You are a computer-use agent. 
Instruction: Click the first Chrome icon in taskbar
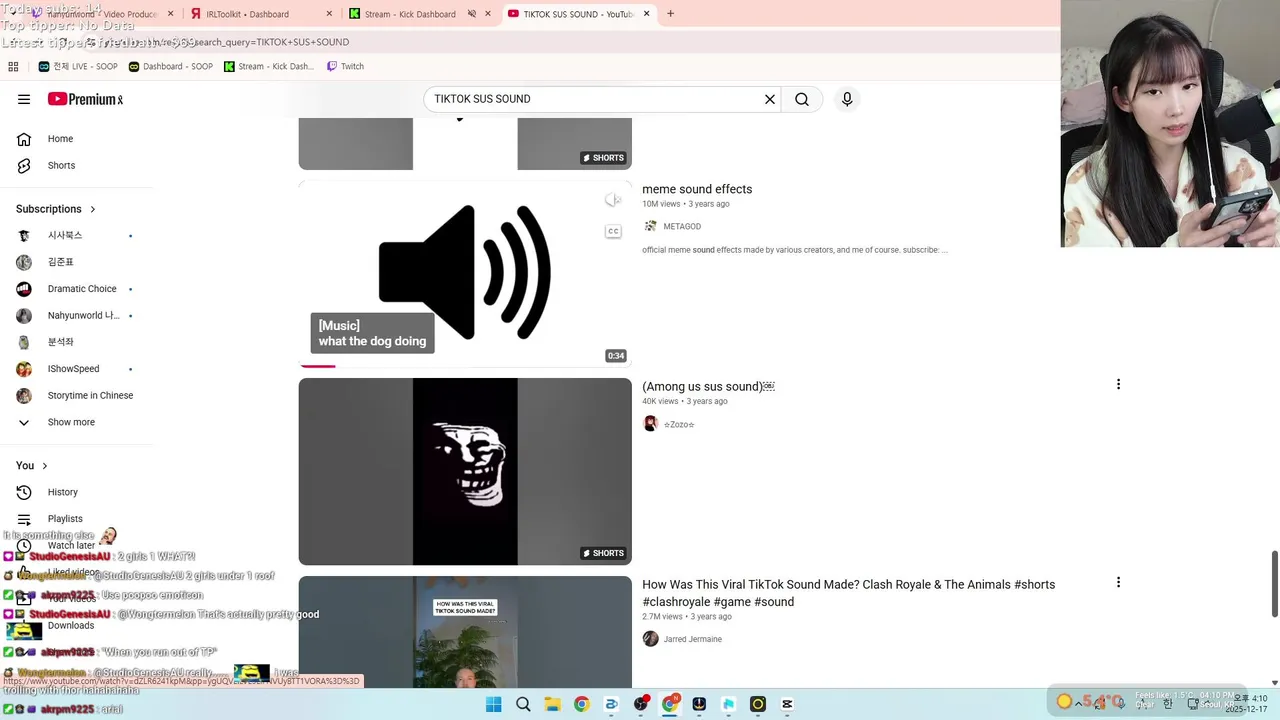[581, 704]
